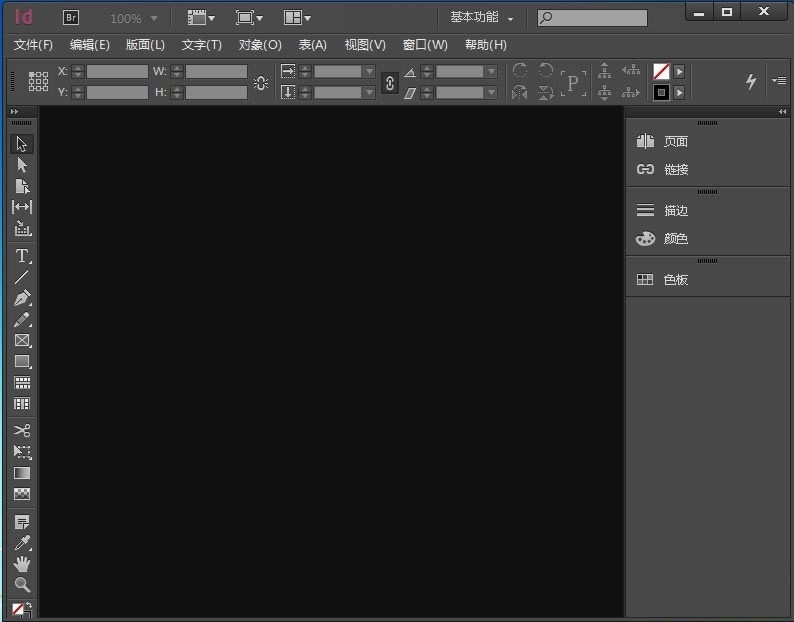The image size is (794, 622).
Task: Open the 对象(O) menu
Action: point(260,45)
